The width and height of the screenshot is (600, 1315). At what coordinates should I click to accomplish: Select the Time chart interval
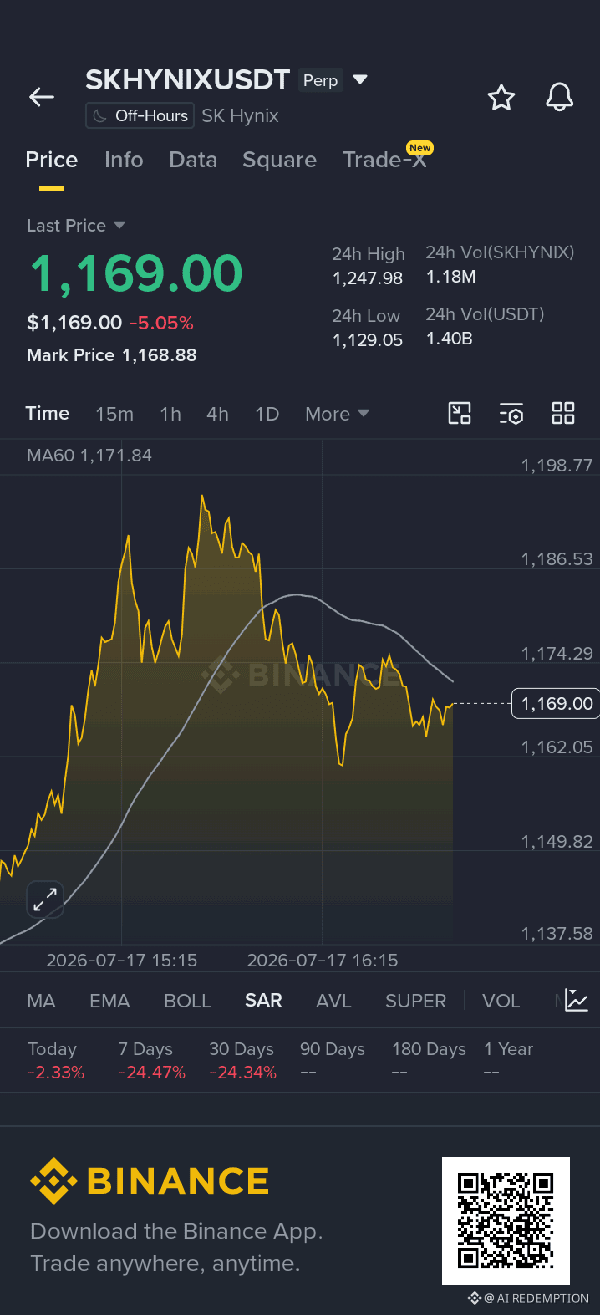click(48, 413)
